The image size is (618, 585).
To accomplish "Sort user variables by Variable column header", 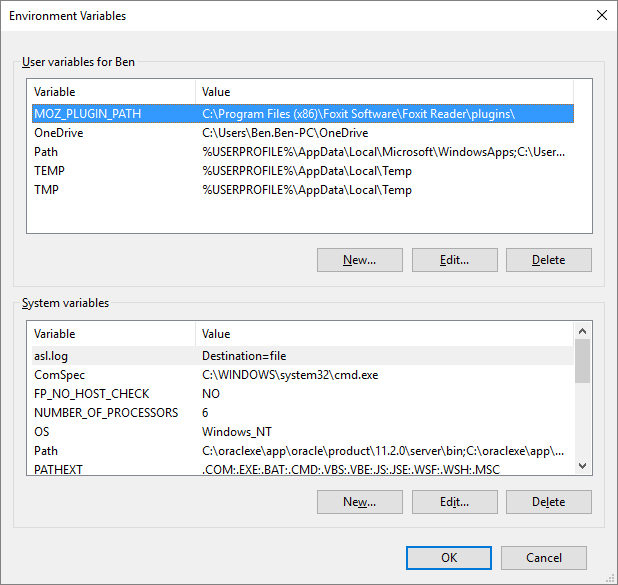I will point(110,92).
